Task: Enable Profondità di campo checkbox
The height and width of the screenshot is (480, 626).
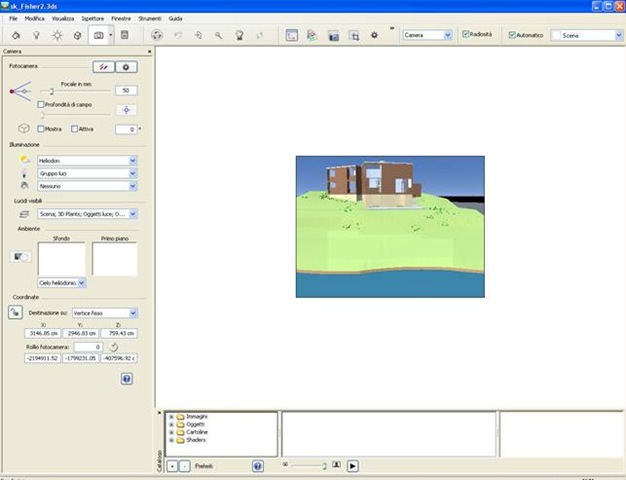Action: point(41,104)
